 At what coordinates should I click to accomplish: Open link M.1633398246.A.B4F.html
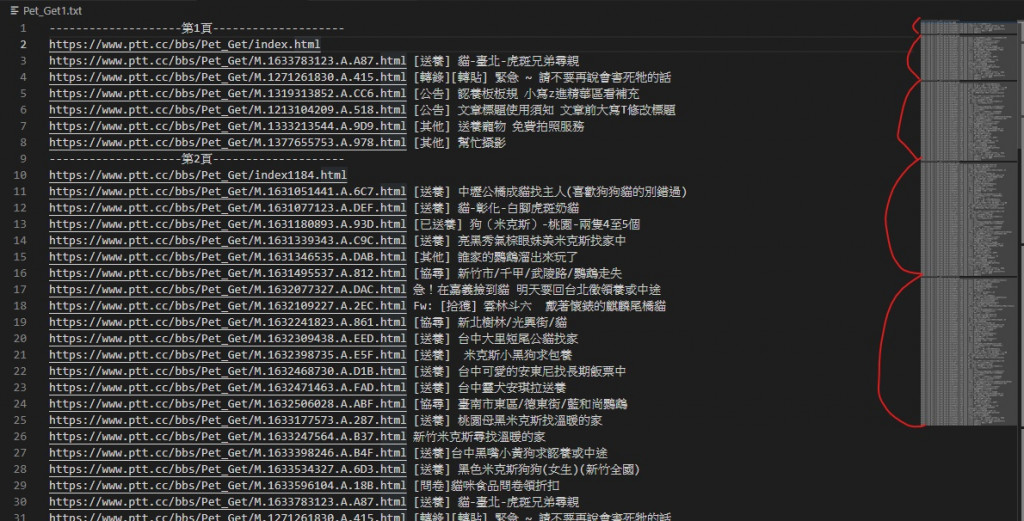(x=227, y=452)
